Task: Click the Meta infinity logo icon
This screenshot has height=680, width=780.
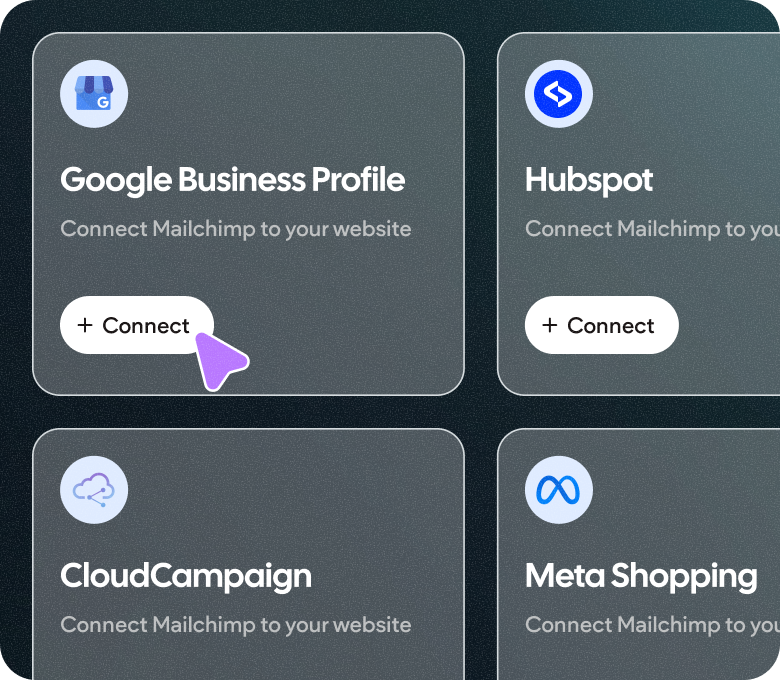Action: (559, 489)
